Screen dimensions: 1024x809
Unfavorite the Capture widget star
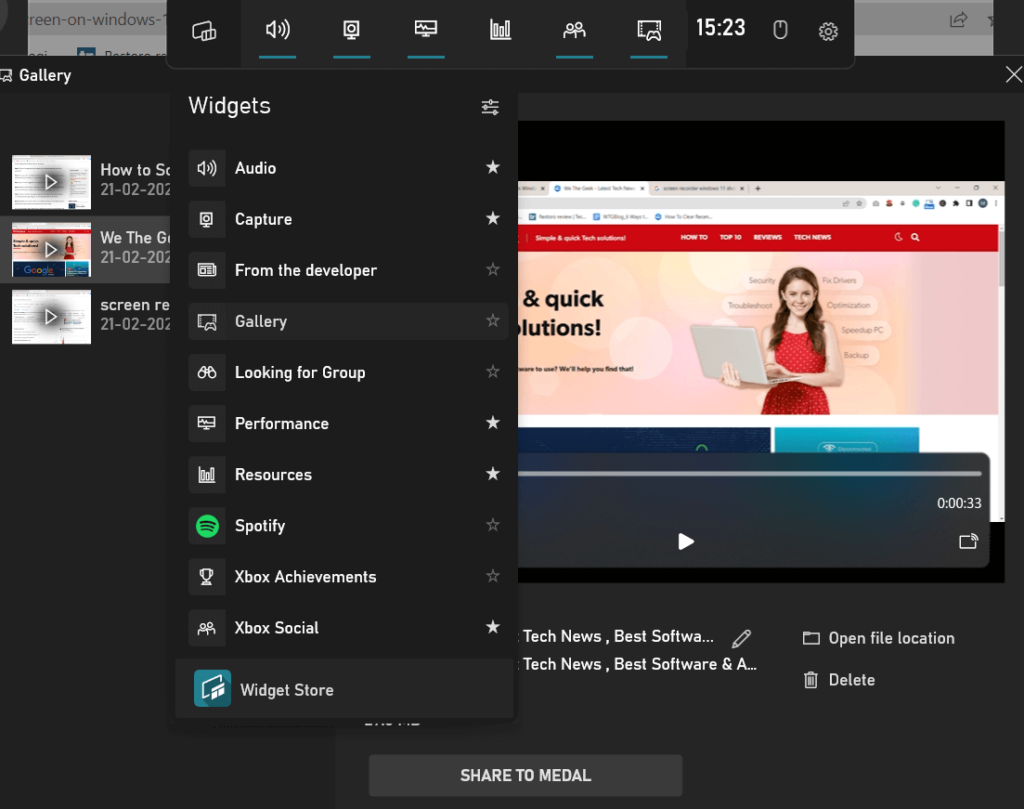coord(492,218)
